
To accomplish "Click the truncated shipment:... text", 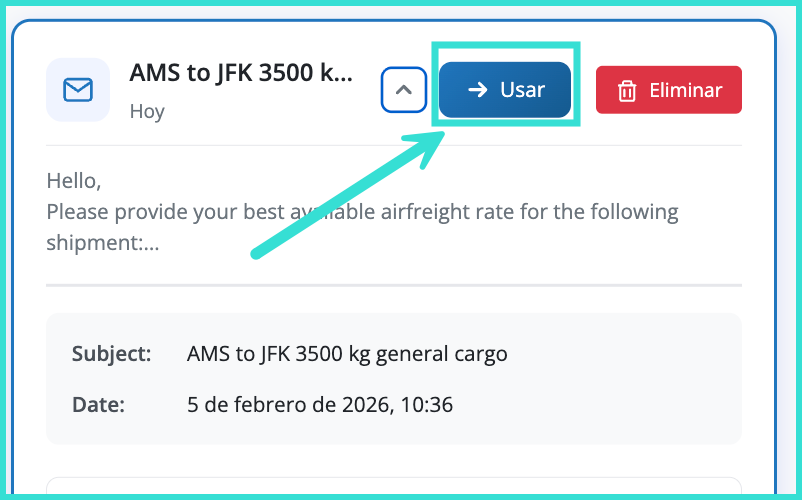I will point(103,243).
